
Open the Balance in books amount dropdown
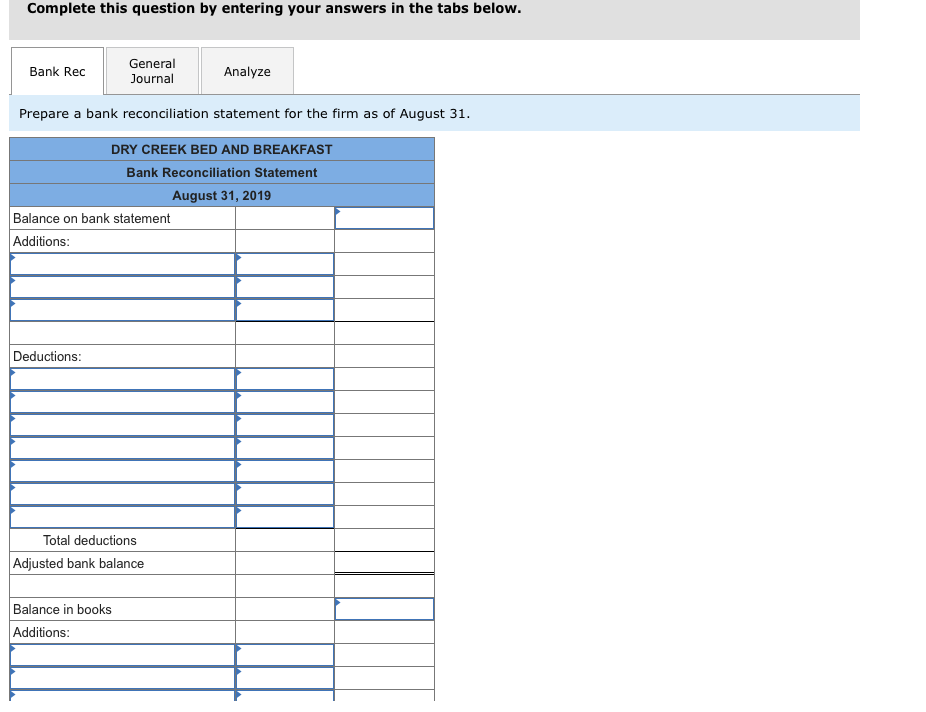[x=384, y=609]
